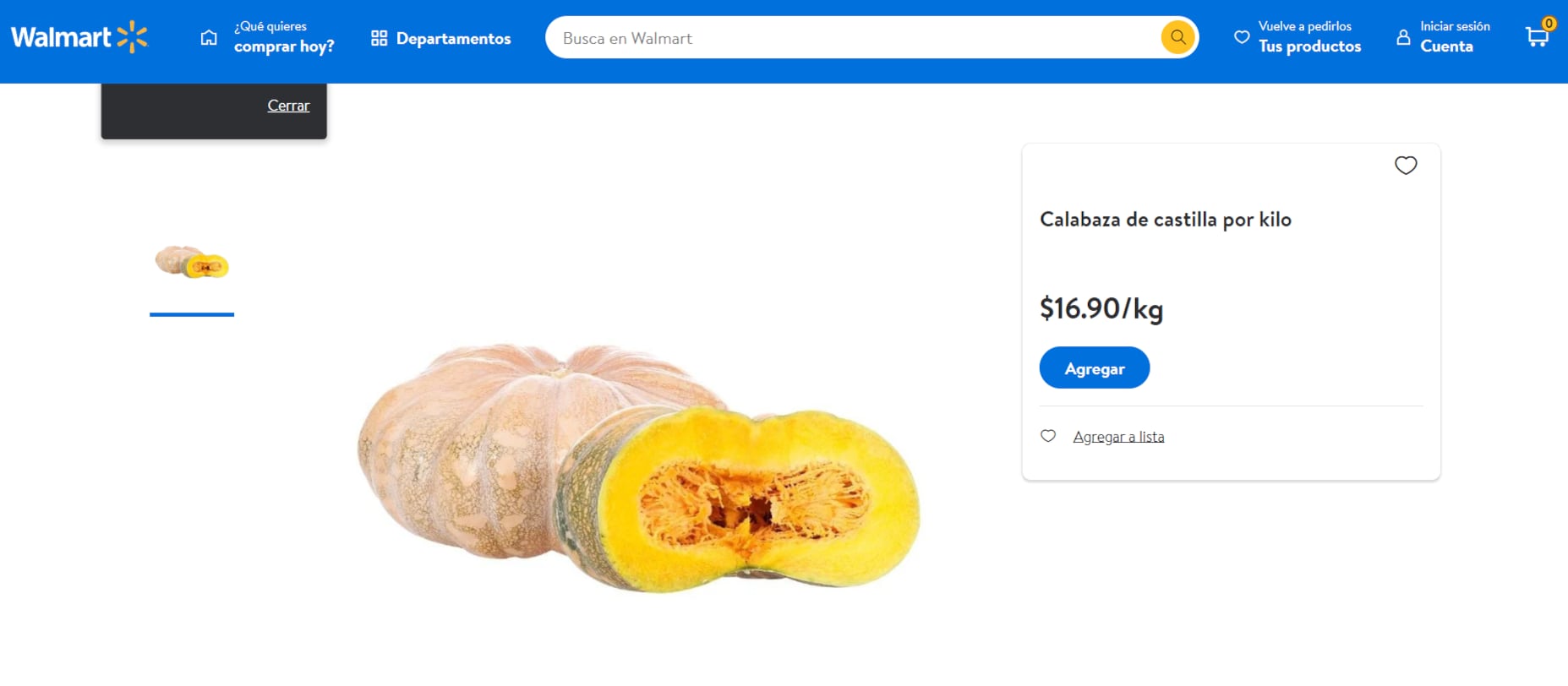Click the heart icon next to 'Tus productos'
This screenshot has height=686, width=1568.
1242,37
